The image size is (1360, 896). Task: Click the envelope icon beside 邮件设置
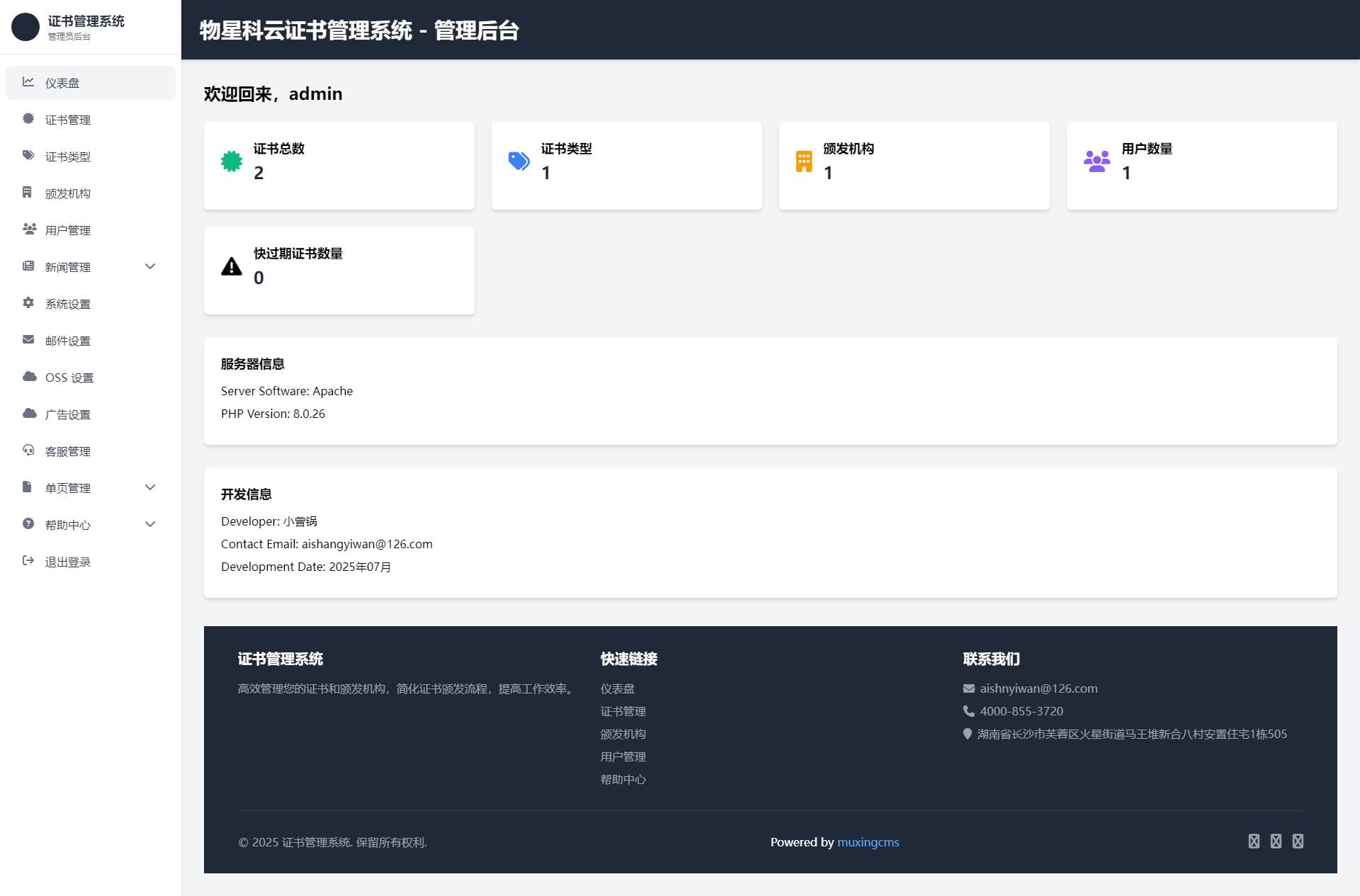pyautogui.click(x=28, y=340)
